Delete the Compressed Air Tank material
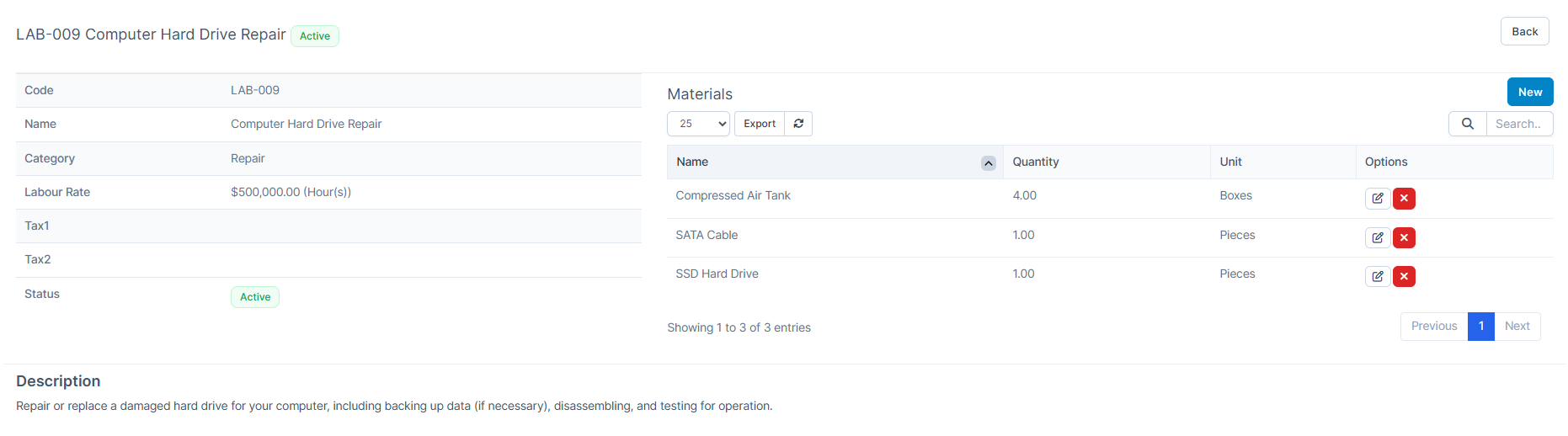 [1404, 199]
